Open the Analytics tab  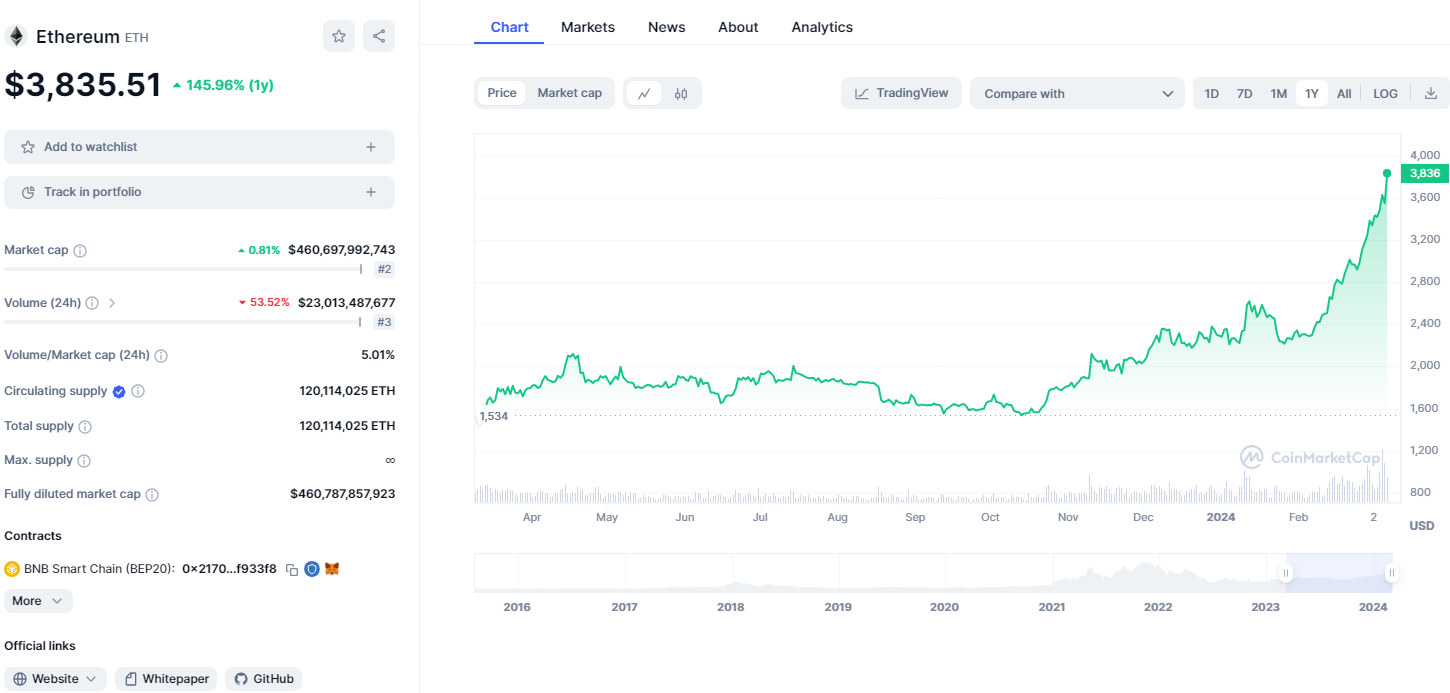(821, 27)
